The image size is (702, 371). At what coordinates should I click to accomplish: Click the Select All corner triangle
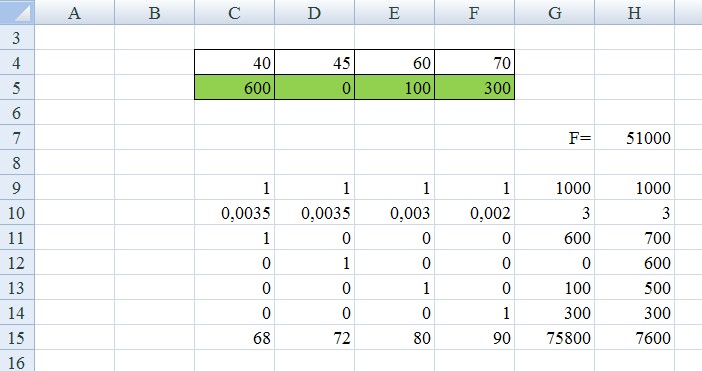(17, 12)
